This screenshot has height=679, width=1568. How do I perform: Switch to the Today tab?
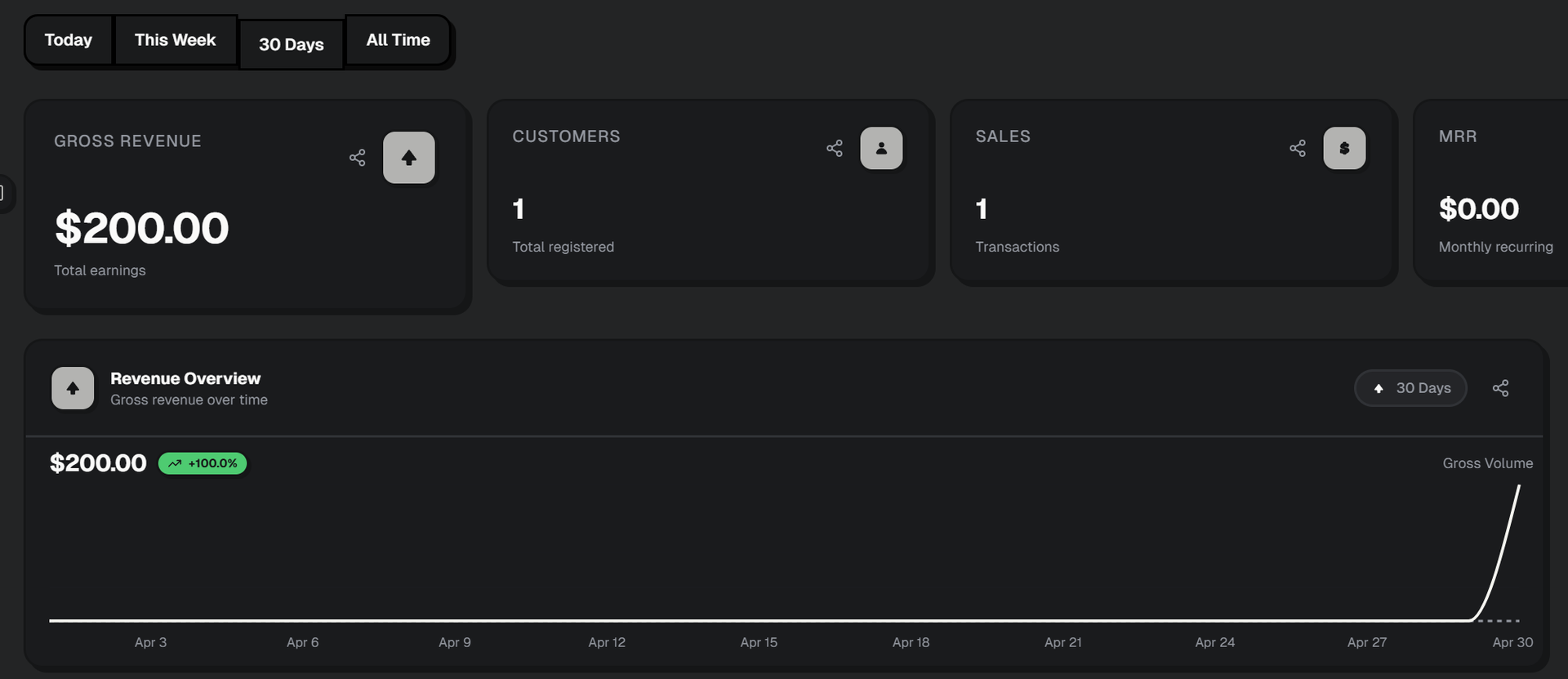click(x=69, y=40)
